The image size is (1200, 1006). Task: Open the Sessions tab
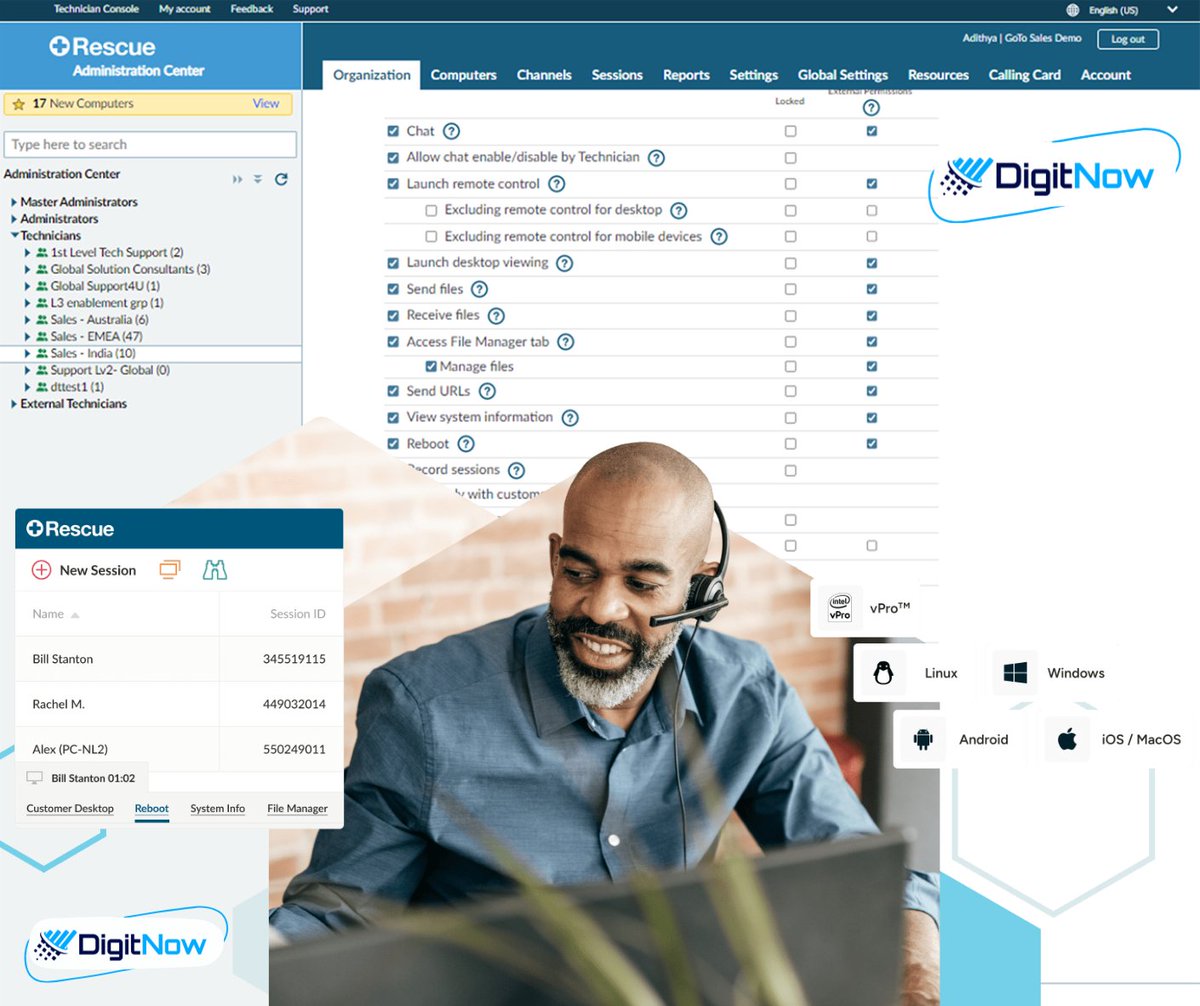617,75
